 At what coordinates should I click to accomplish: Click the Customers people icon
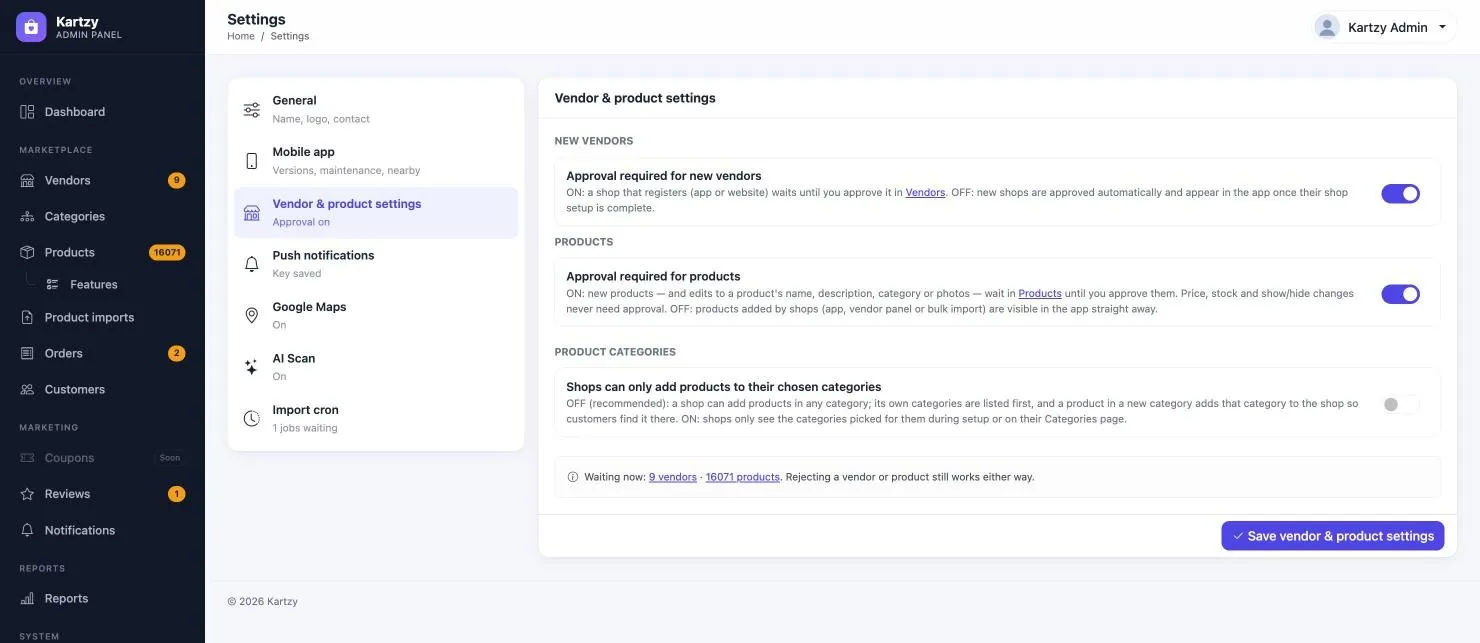[27, 390]
